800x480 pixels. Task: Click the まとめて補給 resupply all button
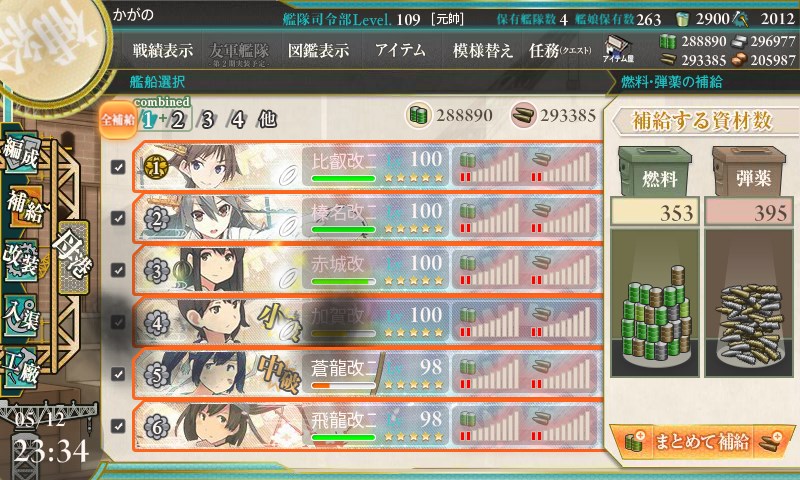[x=702, y=441]
